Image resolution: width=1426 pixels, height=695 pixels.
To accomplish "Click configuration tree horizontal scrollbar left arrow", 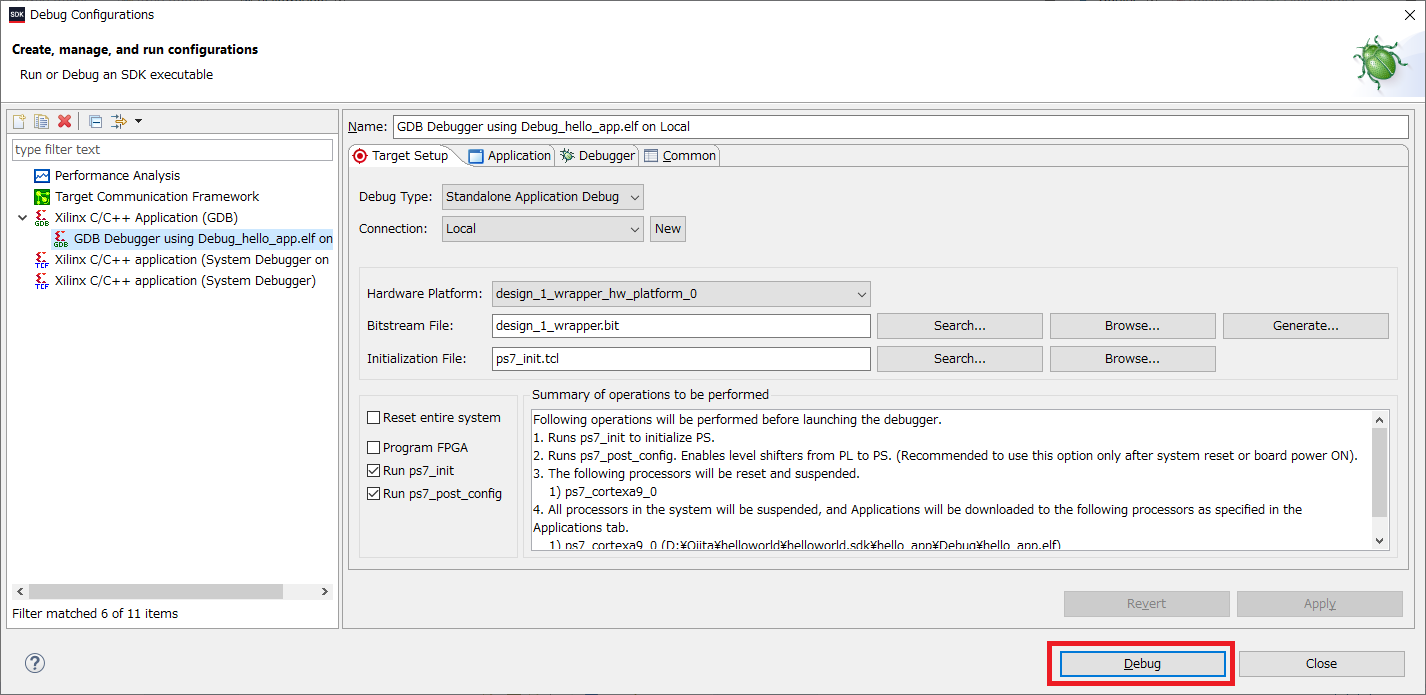I will tap(20, 592).
